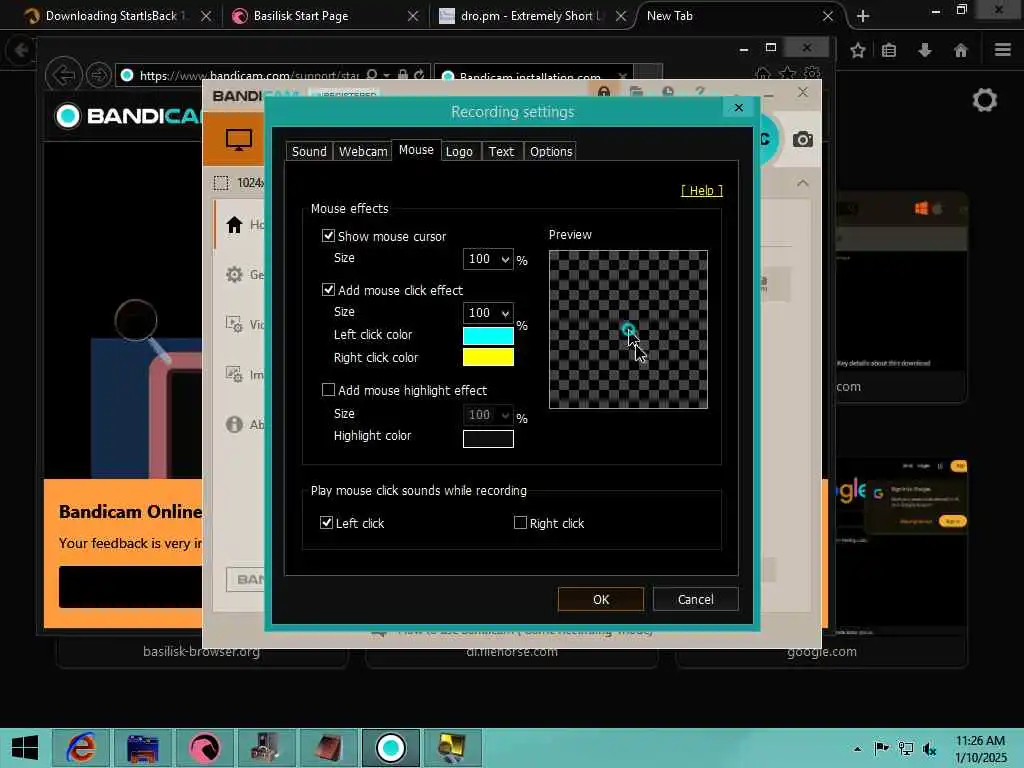Switch to dro.pm Extremely Short tab

531,16
